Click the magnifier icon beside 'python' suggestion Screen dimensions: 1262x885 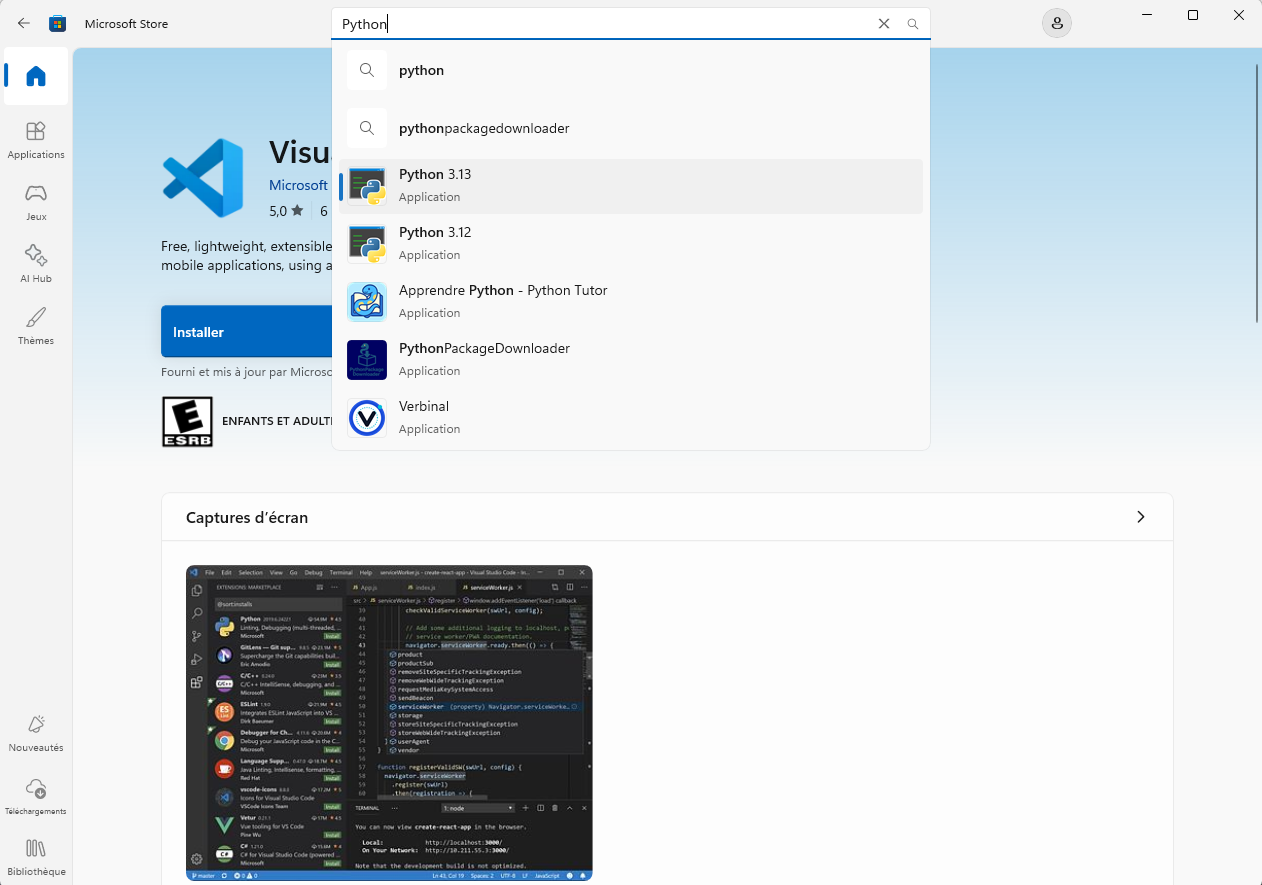(x=367, y=70)
